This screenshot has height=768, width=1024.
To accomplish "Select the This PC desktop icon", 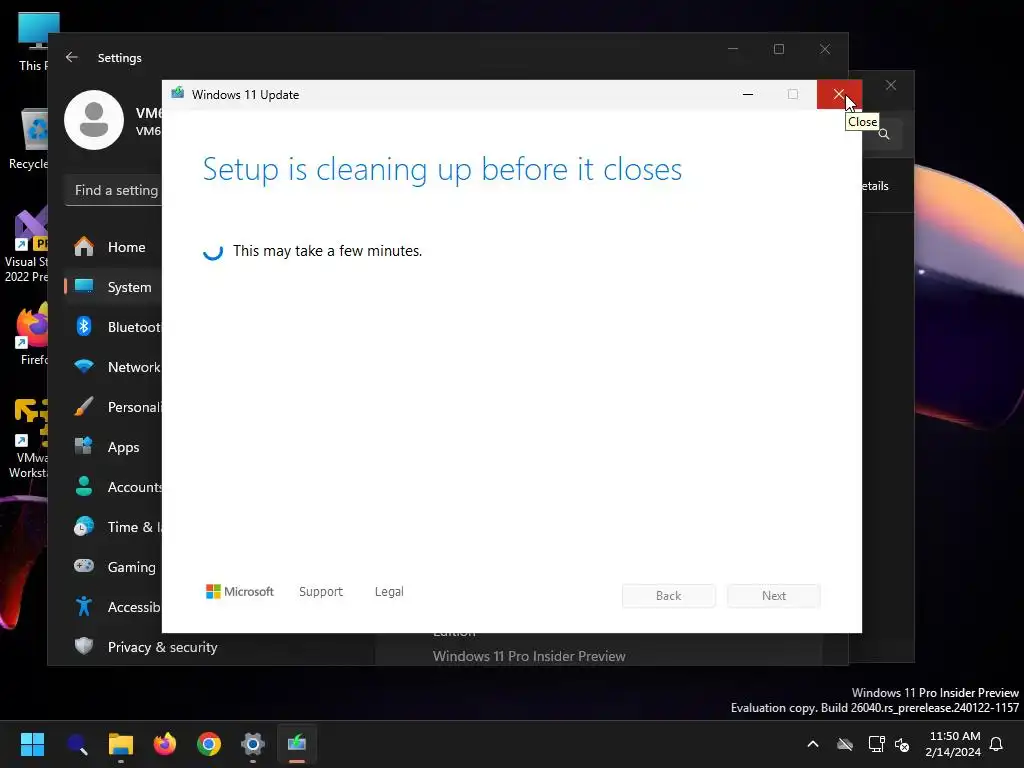I will pos(33,41).
